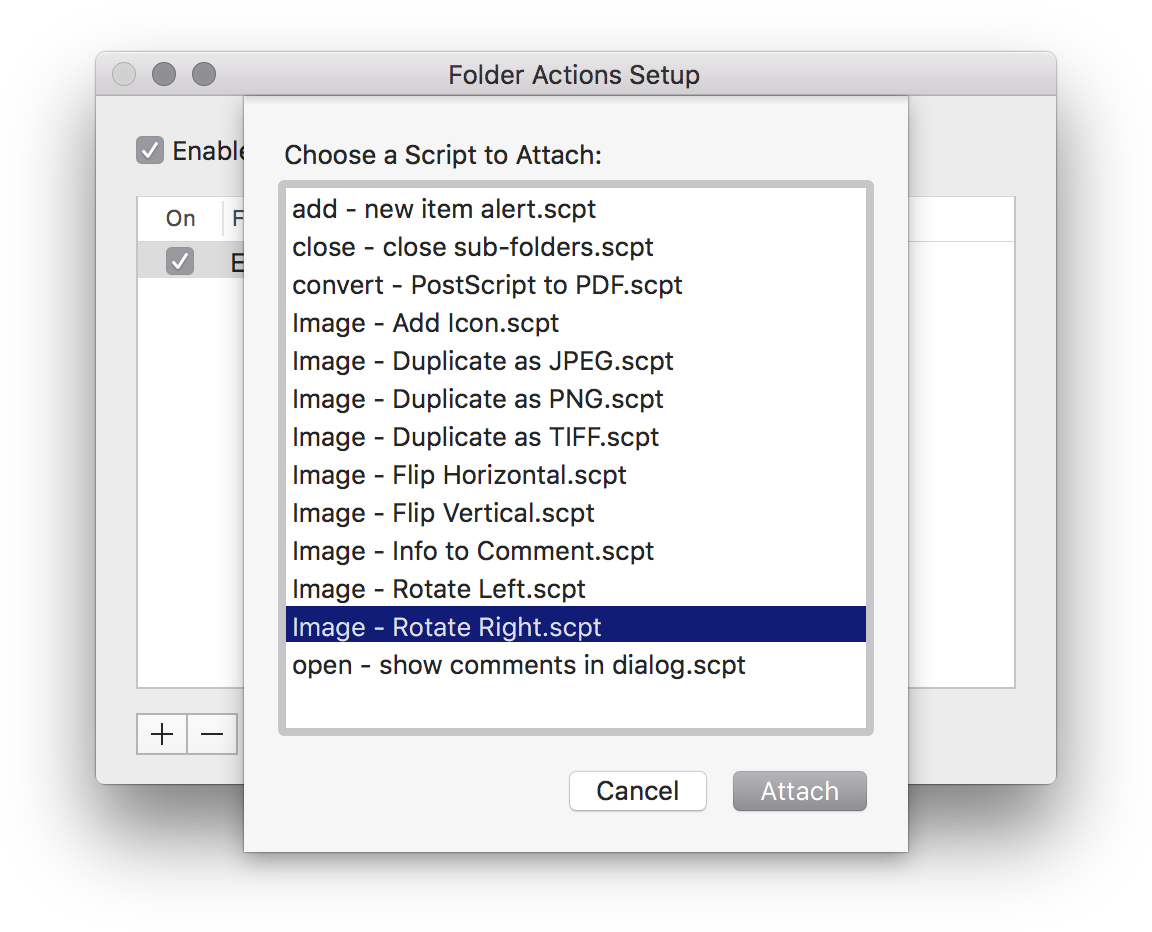Viewport: 1152px width, 932px height.
Task: Choose 'close - close sub-folders.scpt' script
Action: coord(473,247)
